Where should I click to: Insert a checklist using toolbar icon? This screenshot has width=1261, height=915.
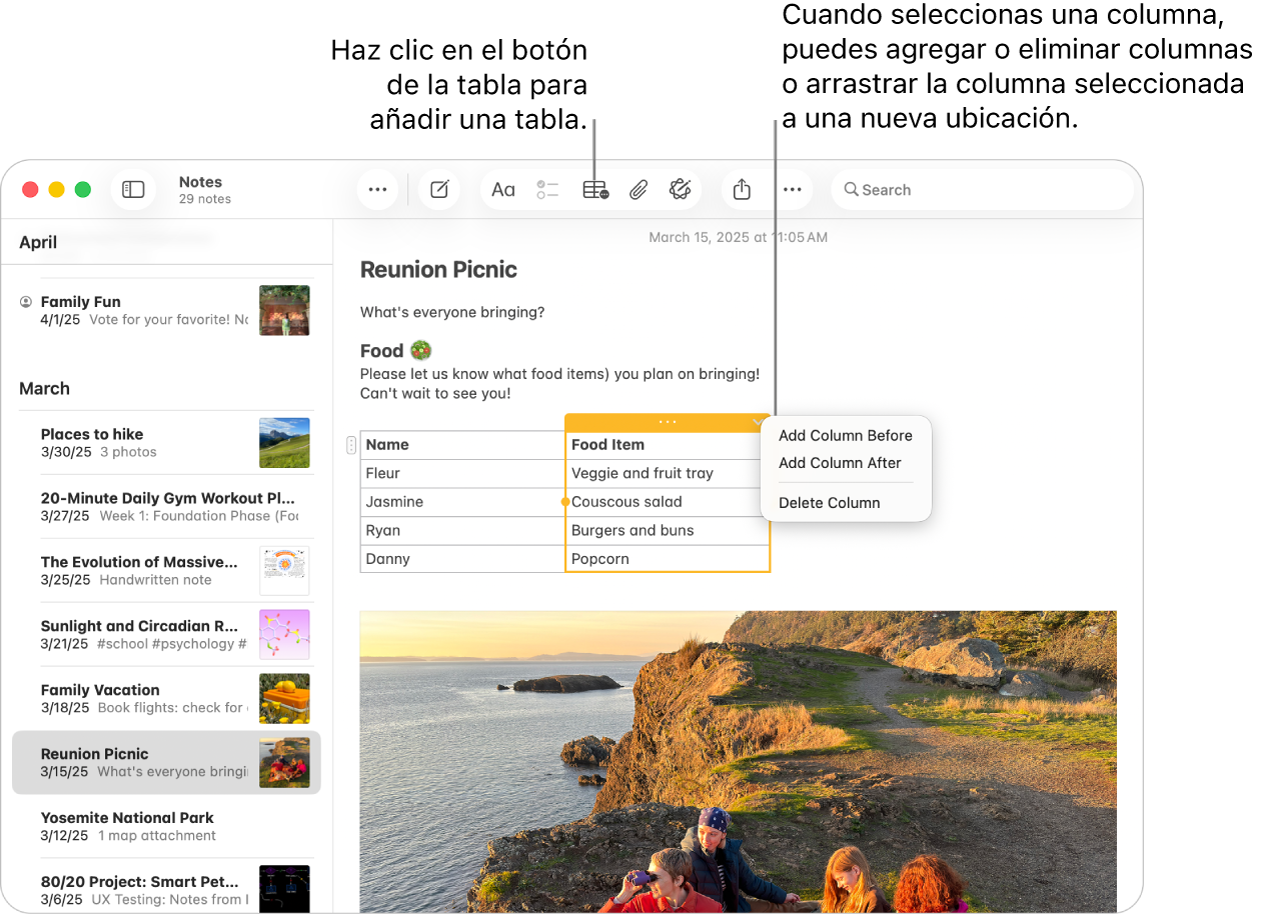[x=547, y=189]
